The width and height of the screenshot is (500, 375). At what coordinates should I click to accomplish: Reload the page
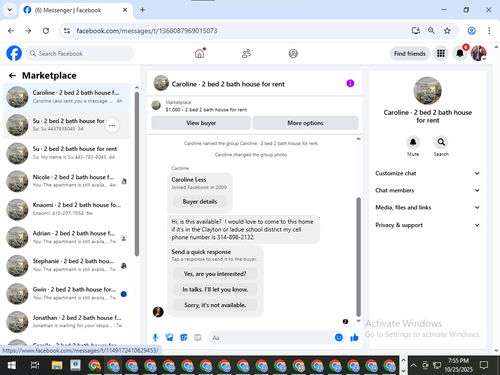pos(46,31)
